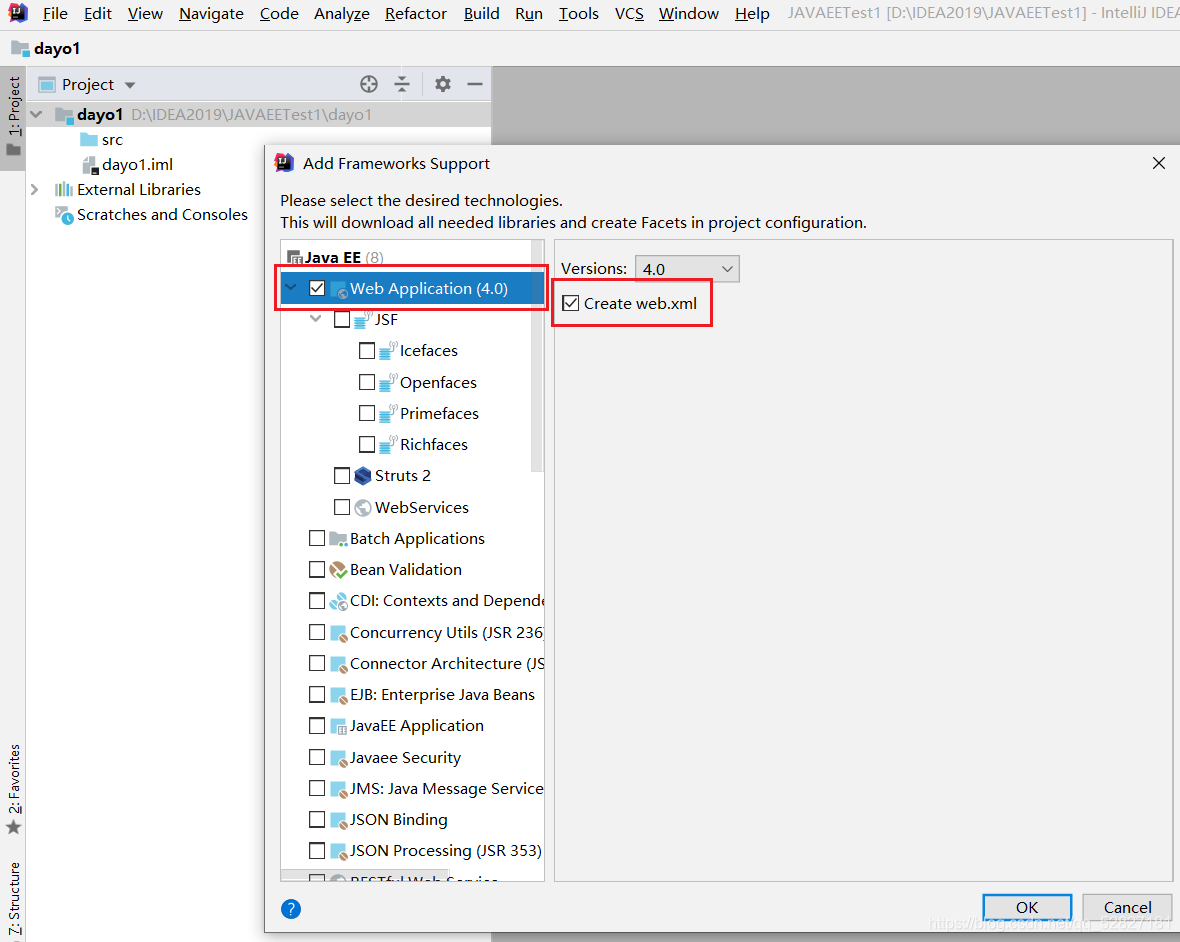Click the CDI Contexts icon
Screen dimensions: 1180x942
(x=339, y=601)
